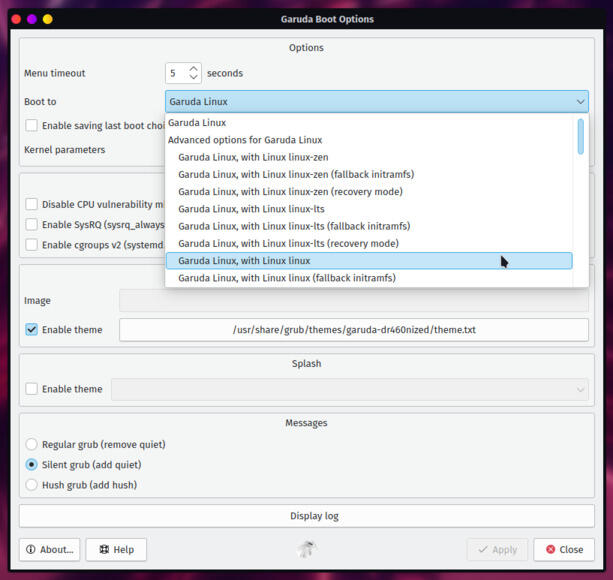This screenshot has width=613, height=580.
Task: Check Enable theme under Splash section
Action: click(32, 389)
